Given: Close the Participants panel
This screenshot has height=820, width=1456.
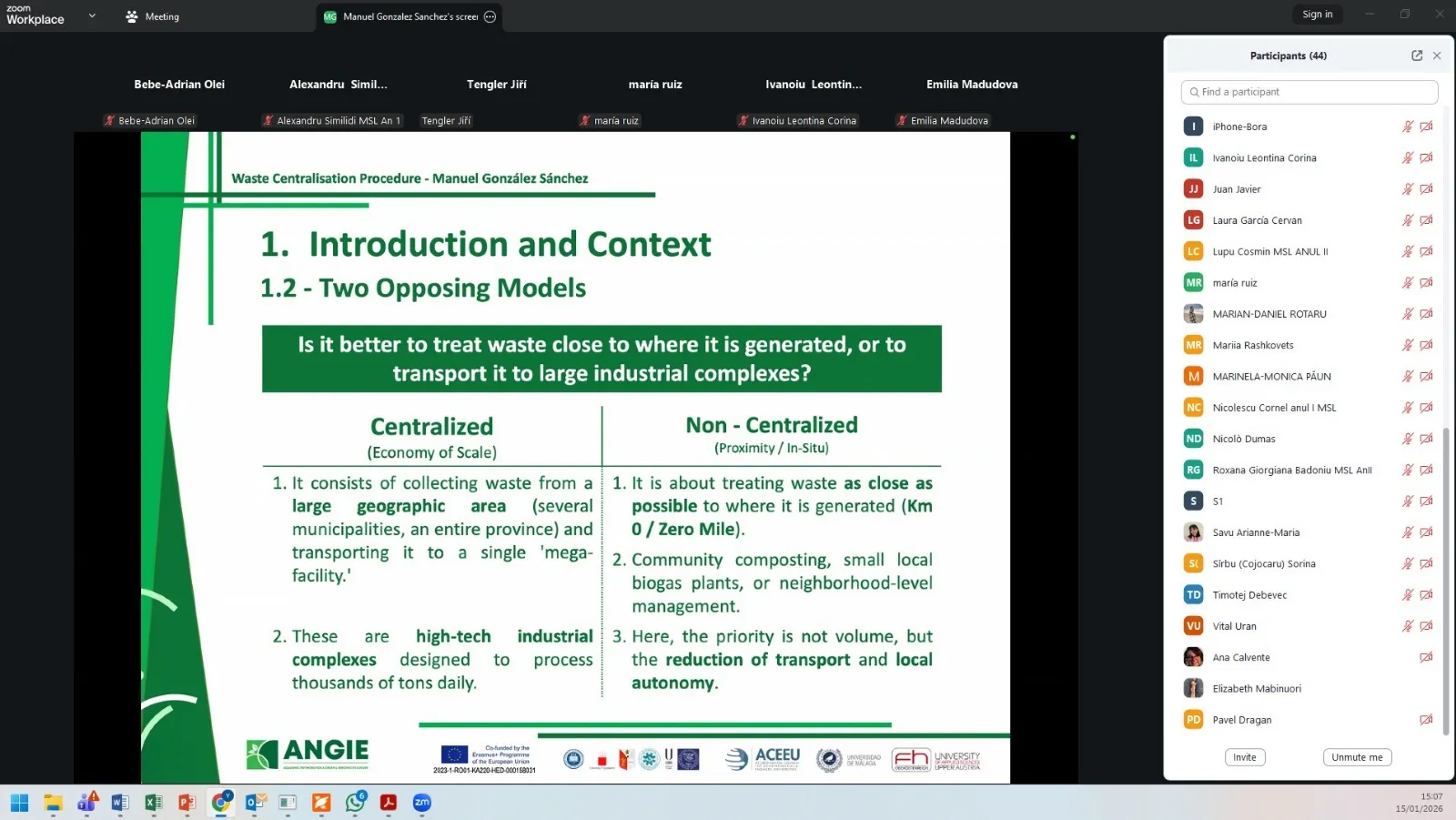Looking at the screenshot, I should [x=1437, y=56].
